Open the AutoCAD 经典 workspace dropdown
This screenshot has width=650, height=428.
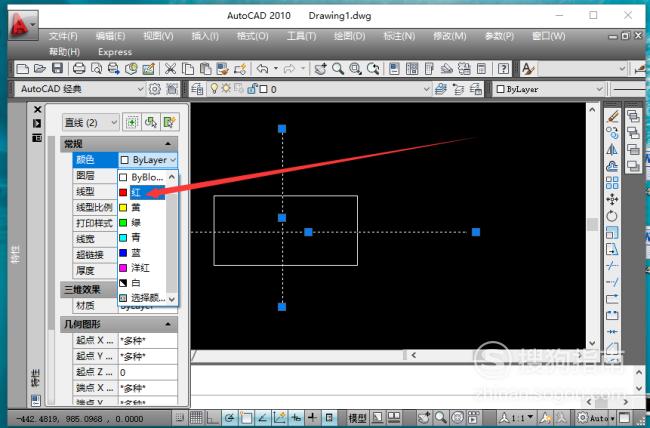80,89
